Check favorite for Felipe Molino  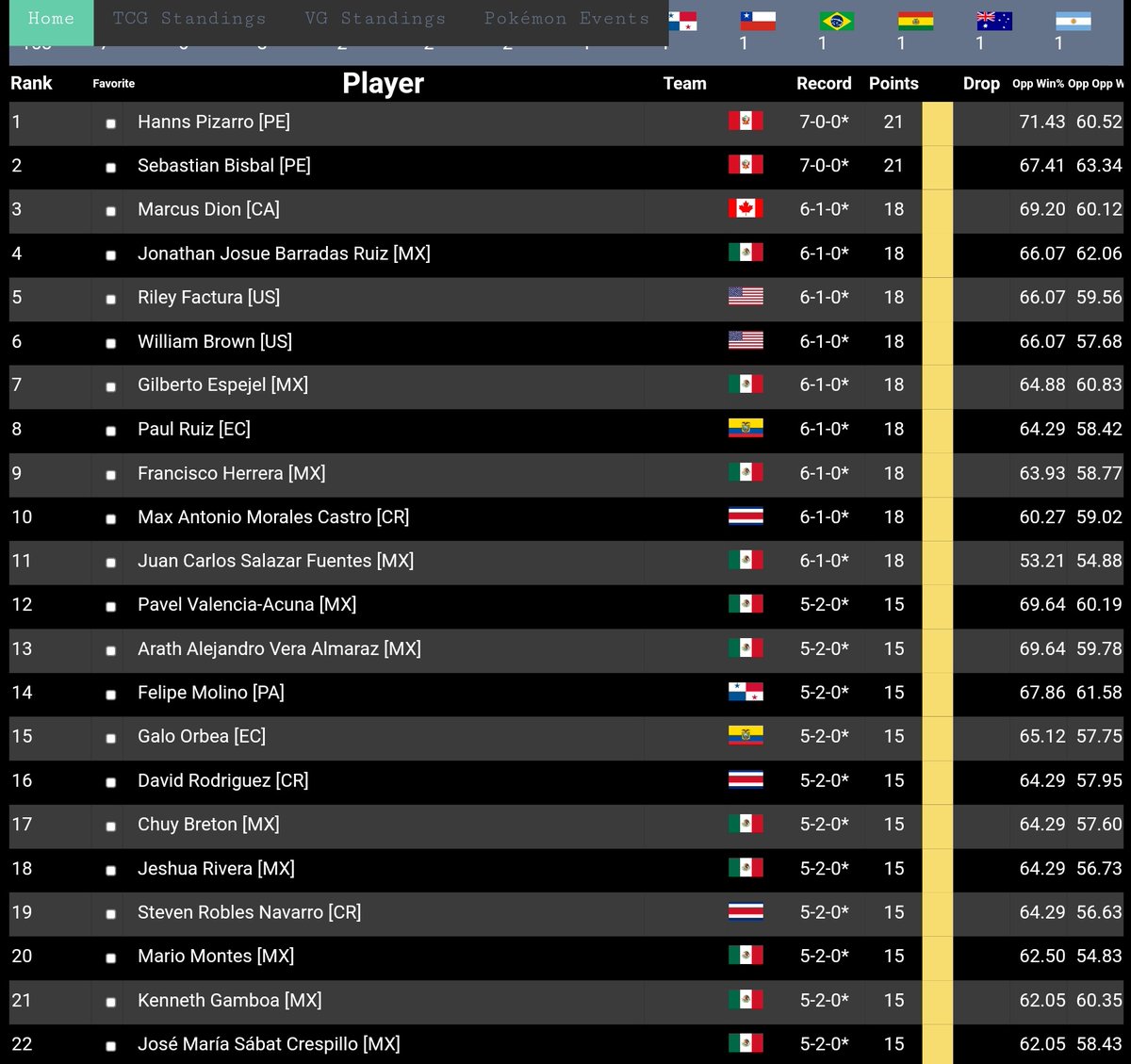(x=110, y=695)
